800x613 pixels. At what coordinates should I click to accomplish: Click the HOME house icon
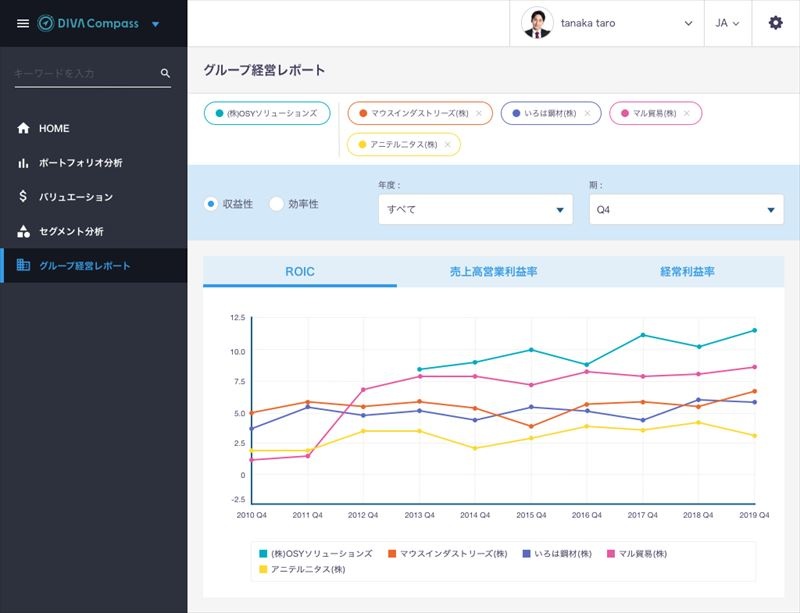point(23,129)
